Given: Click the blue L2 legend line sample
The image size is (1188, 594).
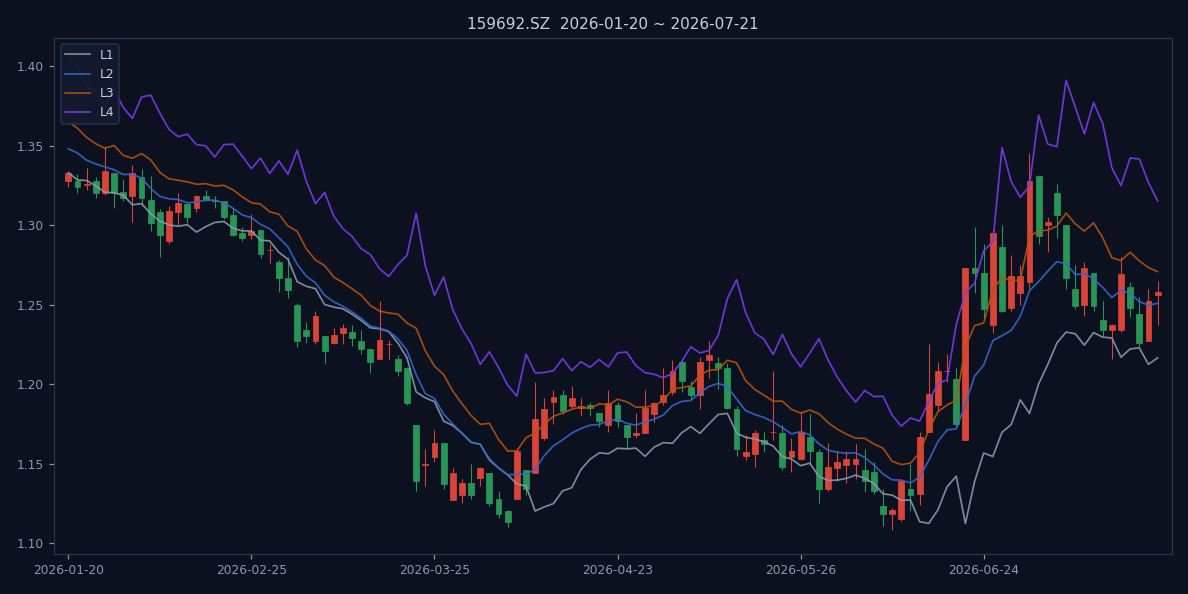Looking at the screenshot, I should tap(78, 73).
